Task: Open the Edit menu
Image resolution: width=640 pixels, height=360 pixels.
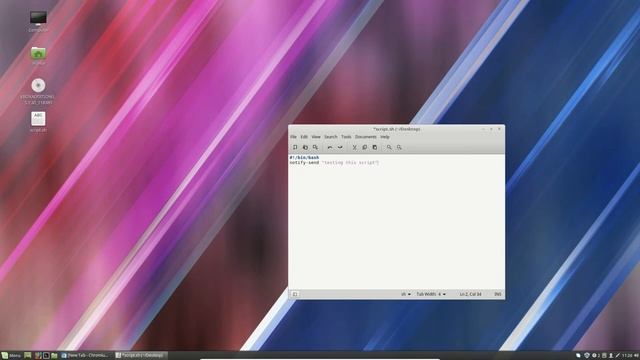Action: [x=304, y=137]
